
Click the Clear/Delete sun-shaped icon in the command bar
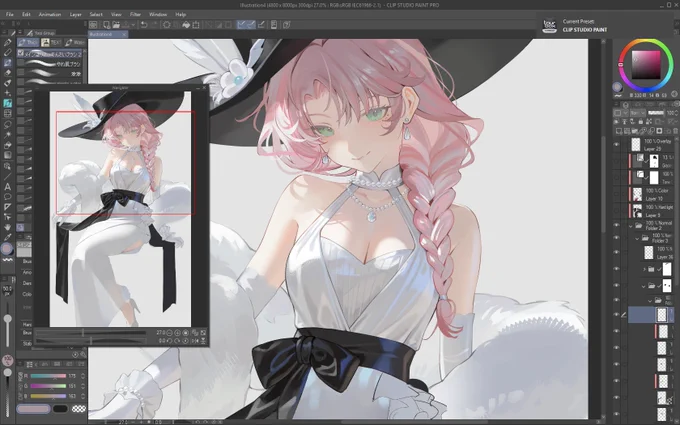[166, 25]
